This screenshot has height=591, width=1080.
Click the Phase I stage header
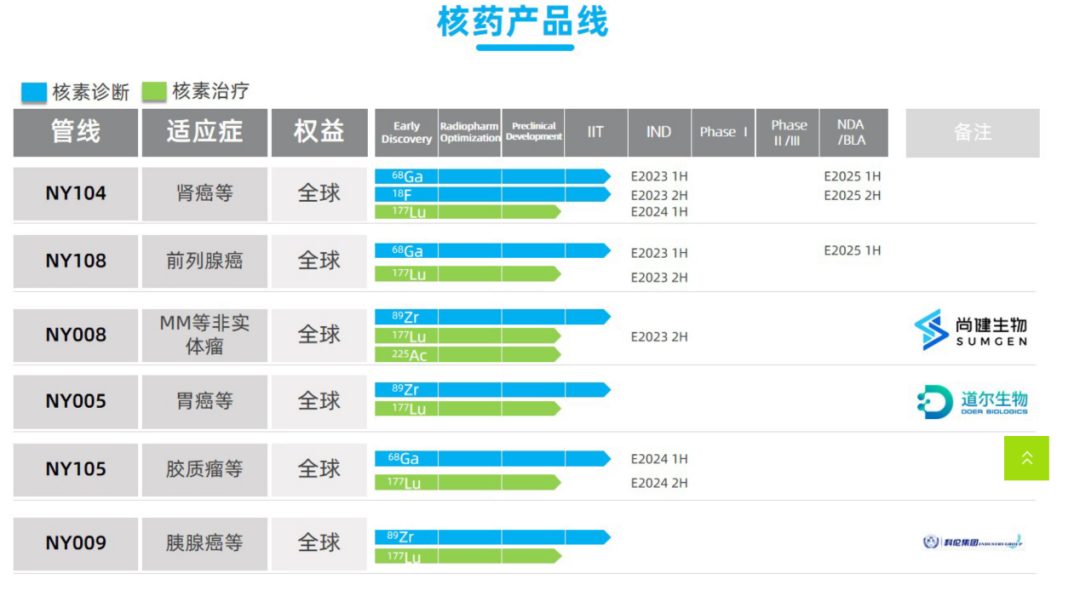[723, 132]
